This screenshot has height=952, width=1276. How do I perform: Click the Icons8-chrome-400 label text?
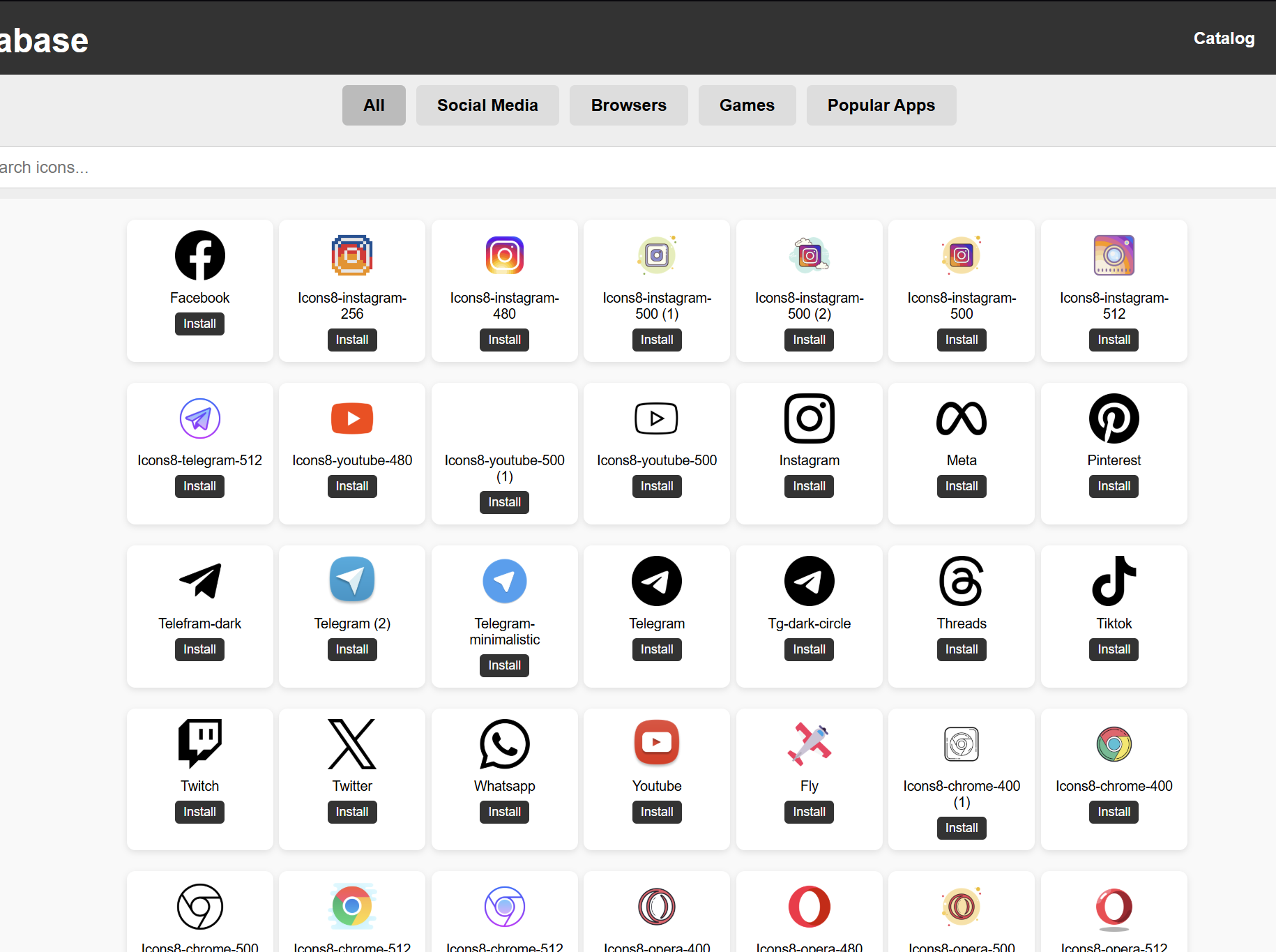pos(1114,786)
